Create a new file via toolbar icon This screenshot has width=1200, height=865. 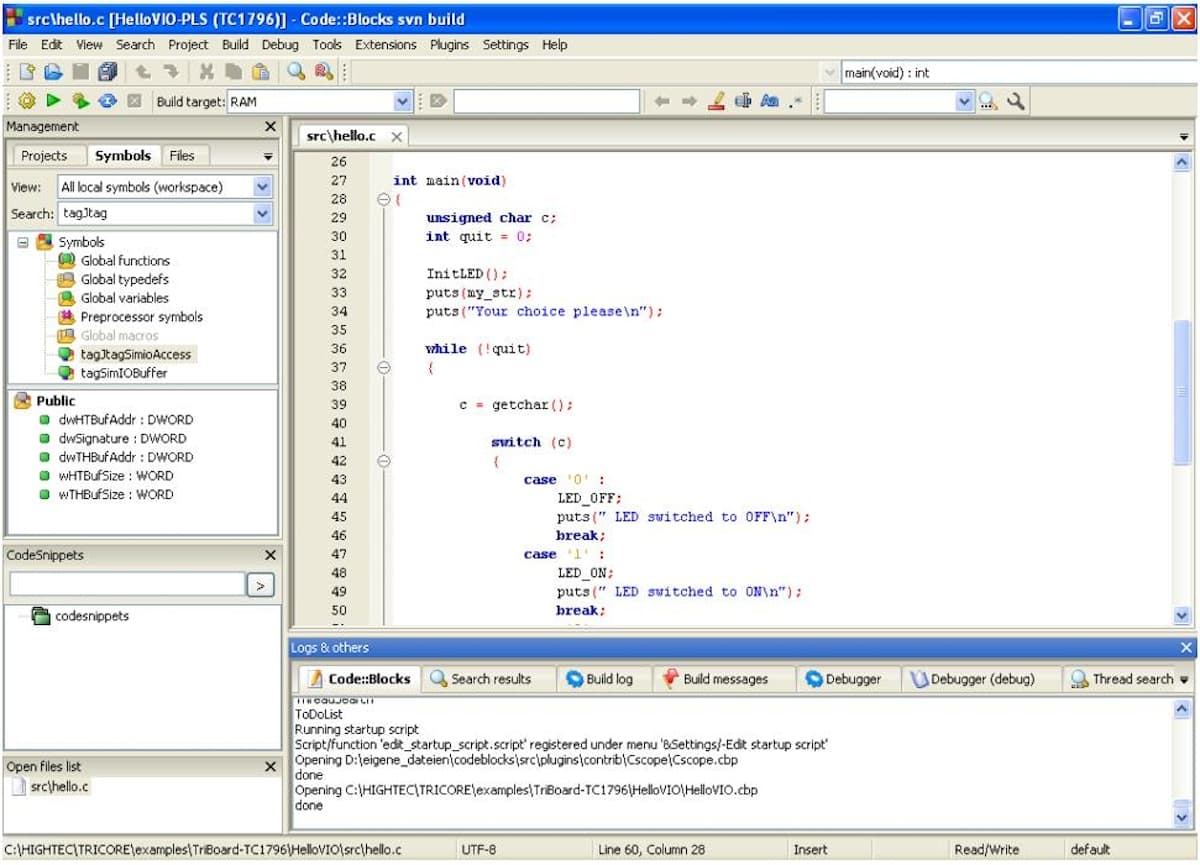click(x=27, y=72)
